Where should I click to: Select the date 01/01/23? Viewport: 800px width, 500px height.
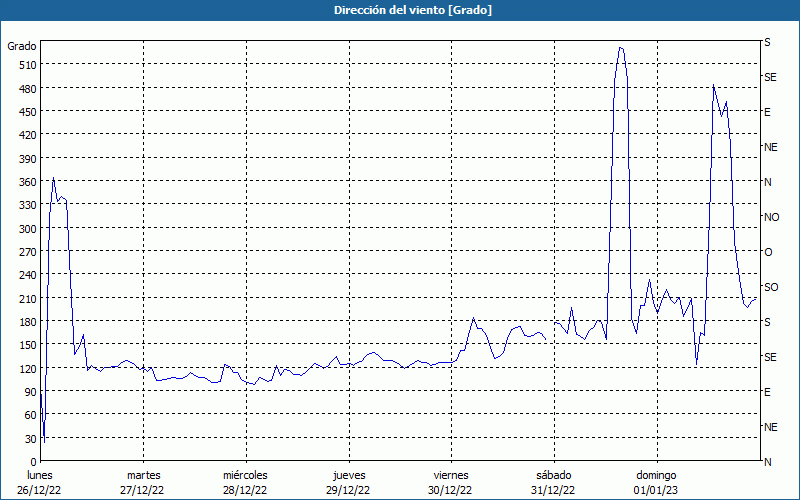point(656,491)
